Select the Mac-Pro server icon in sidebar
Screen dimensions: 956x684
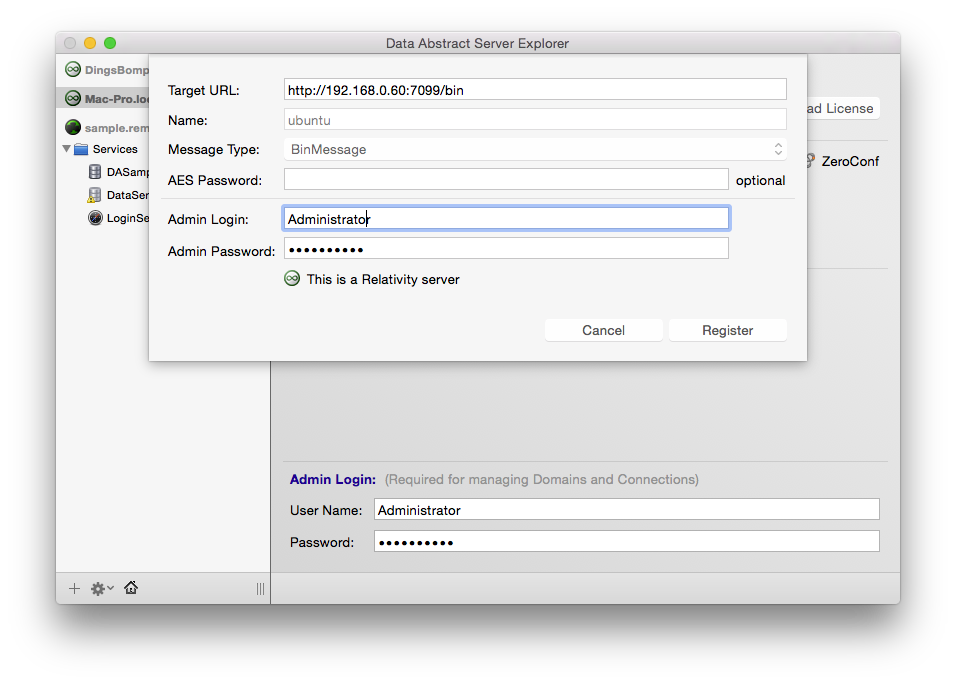tap(73, 98)
